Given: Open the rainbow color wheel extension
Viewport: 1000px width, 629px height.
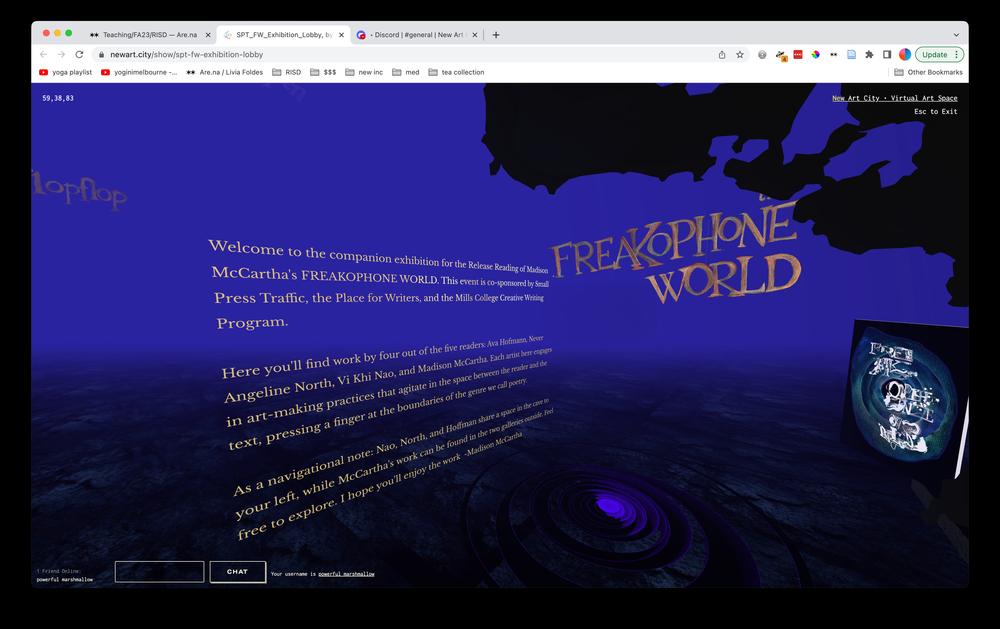Looking at the screenshot, I should 816,55.
